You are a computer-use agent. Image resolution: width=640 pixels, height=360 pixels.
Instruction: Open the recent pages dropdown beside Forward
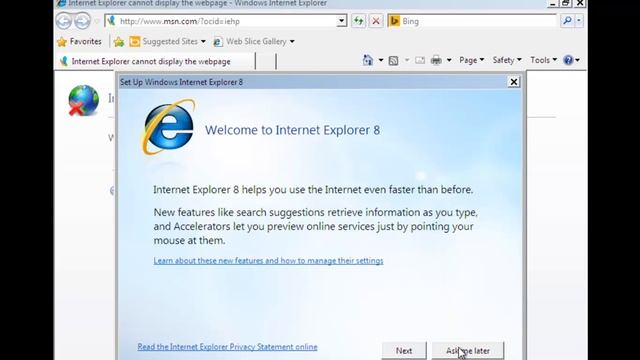[97, 21]
